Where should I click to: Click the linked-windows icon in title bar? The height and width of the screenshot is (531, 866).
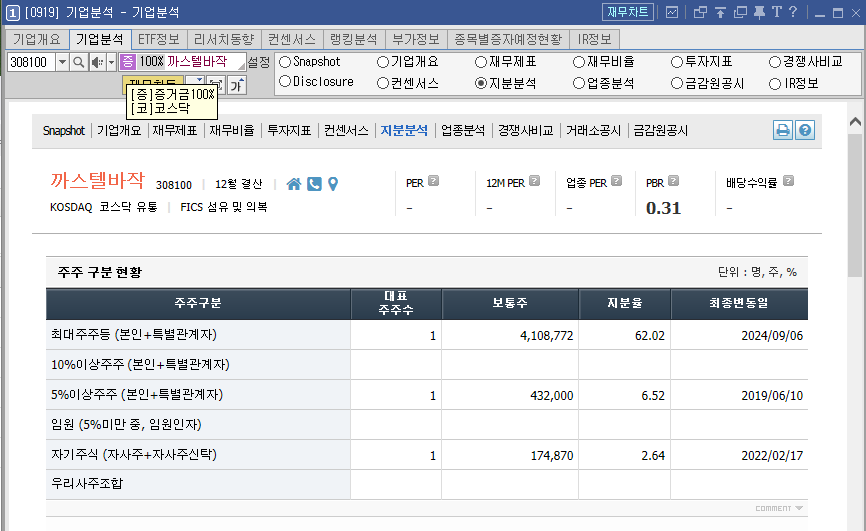click(x=700, y=12)
